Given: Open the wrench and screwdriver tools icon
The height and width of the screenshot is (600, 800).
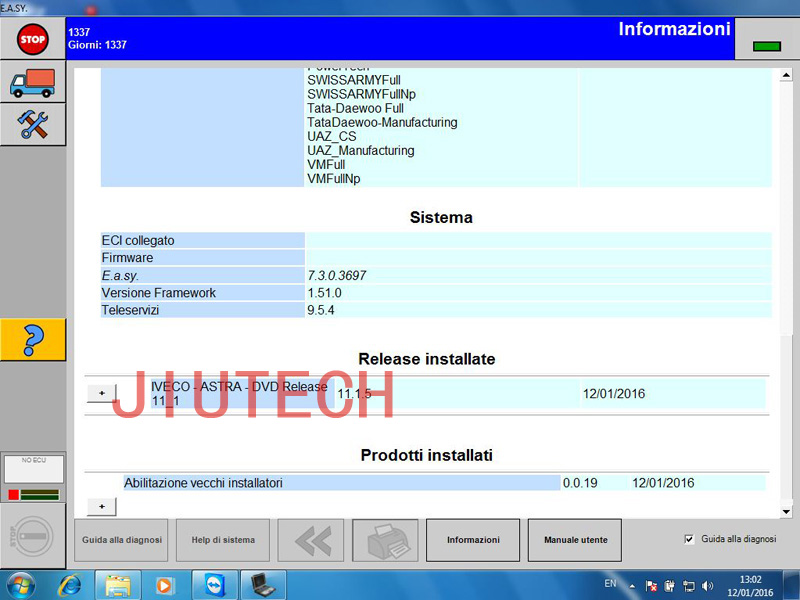Looking at the screenshot, I should pos(33,124).
